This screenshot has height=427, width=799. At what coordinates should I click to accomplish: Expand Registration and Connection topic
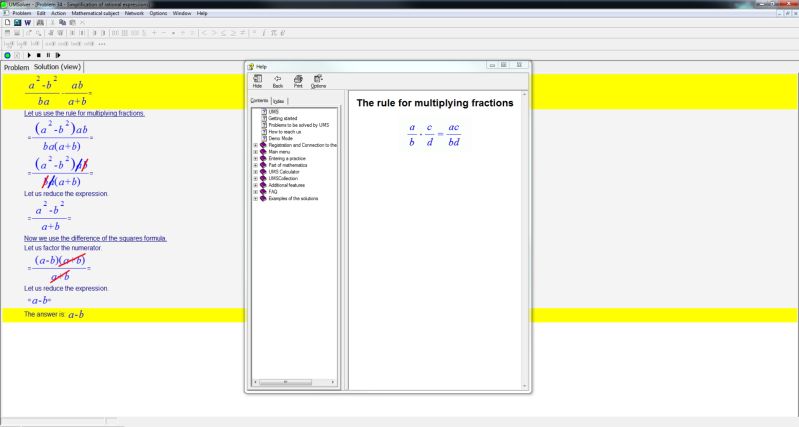point(256,145)
